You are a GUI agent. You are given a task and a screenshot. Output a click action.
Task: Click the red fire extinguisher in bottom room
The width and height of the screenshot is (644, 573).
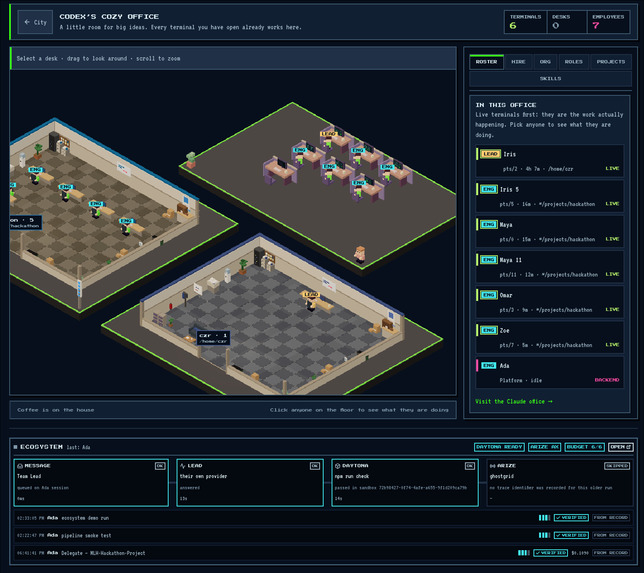170,307
